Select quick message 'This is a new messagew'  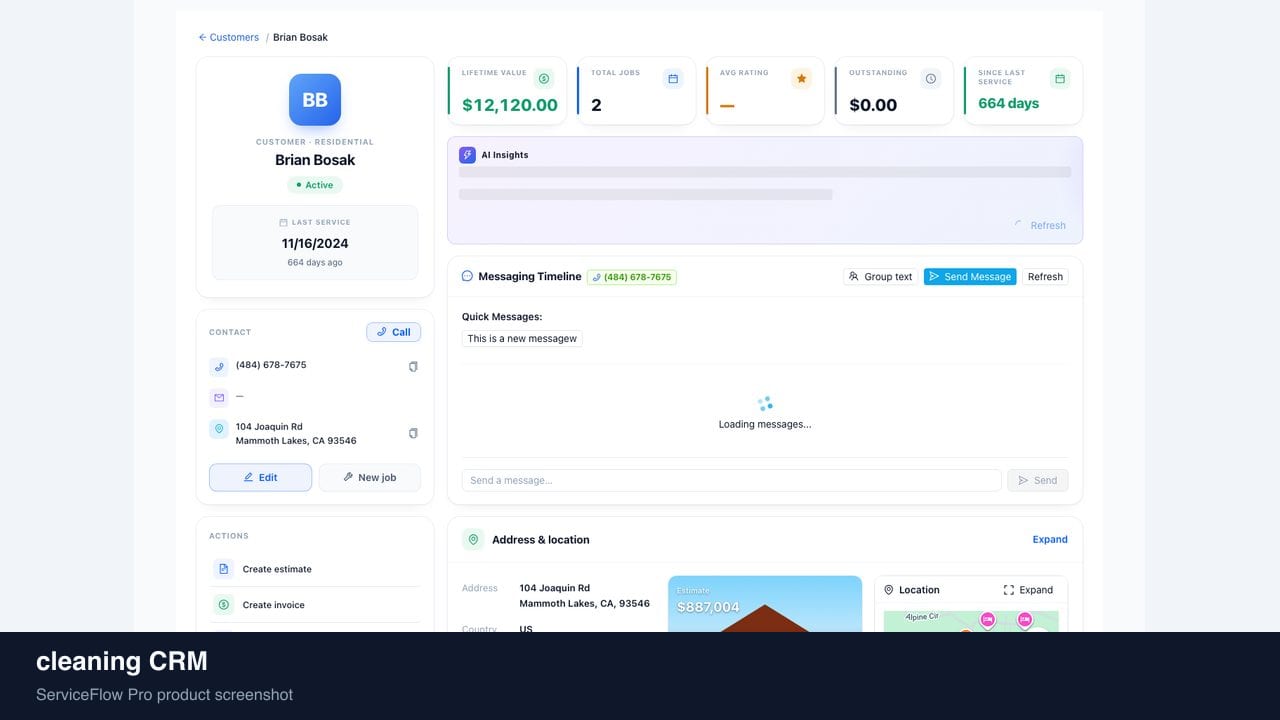tap(522, 338)
